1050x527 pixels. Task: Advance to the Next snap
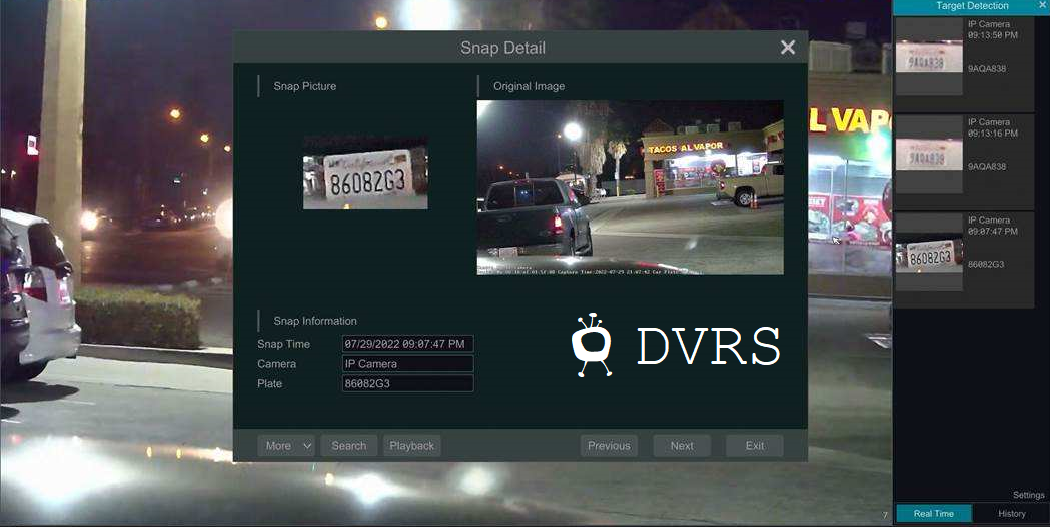[682, 446]
